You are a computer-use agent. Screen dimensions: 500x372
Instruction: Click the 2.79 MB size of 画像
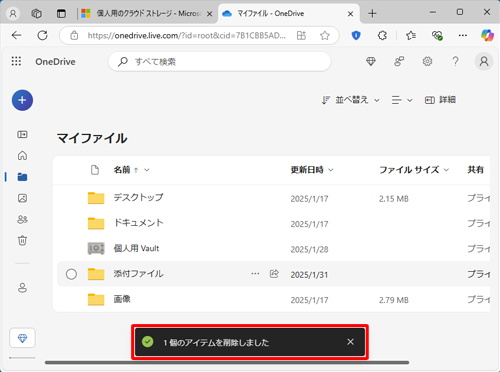394,300
